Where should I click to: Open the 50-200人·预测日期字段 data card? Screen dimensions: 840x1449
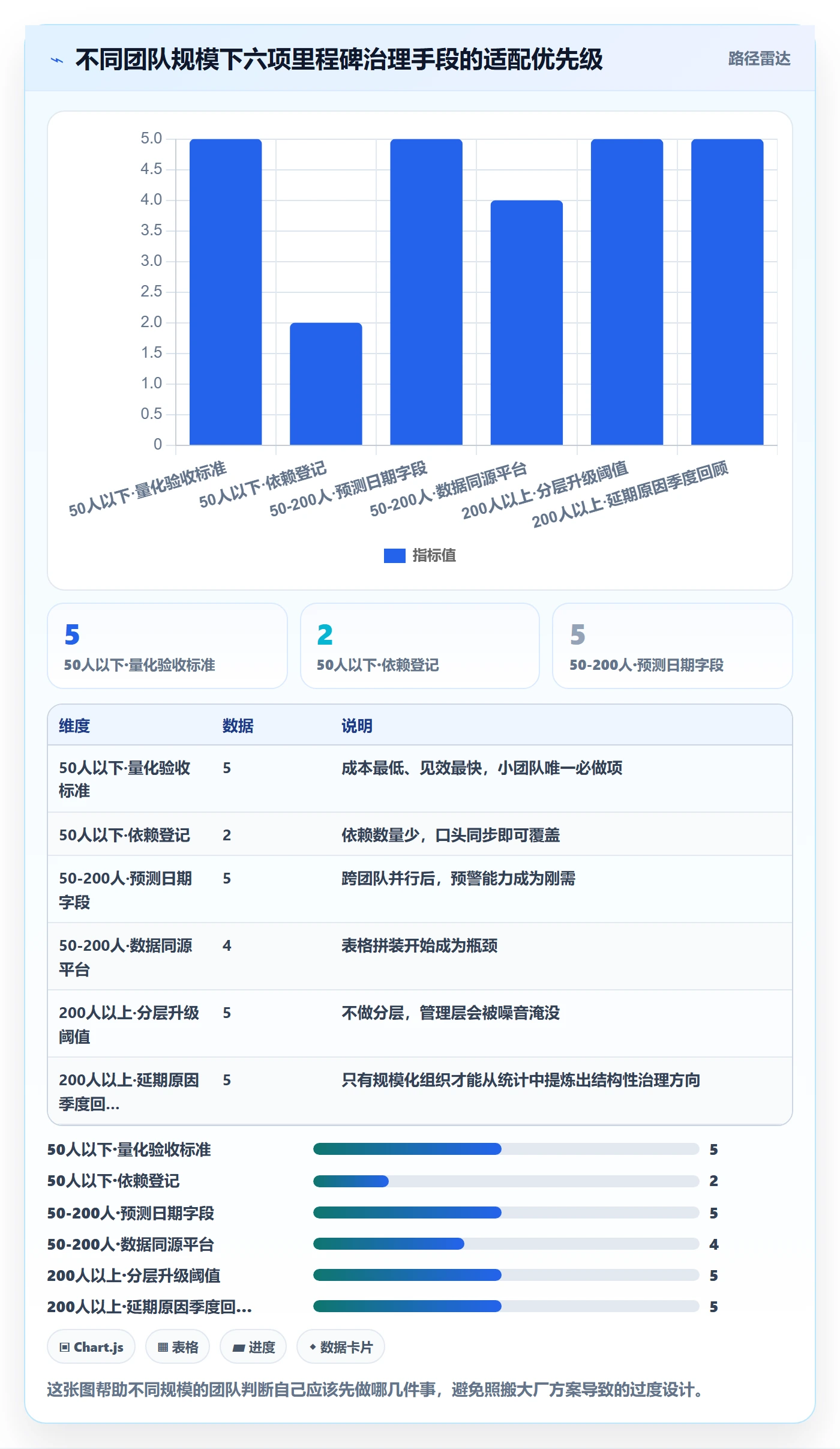click(x=672, y=646)
